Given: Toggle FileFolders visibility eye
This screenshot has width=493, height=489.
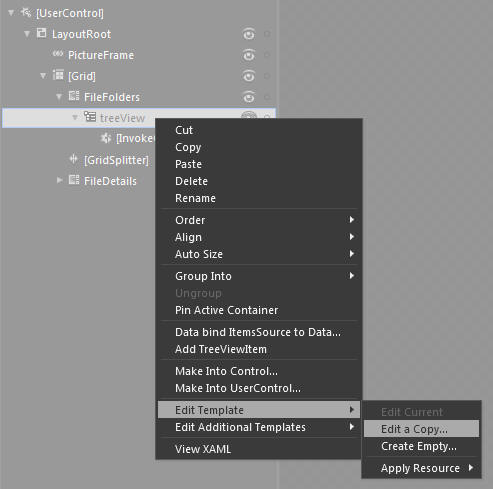Looking at the screenshot, I should point(249,97).
